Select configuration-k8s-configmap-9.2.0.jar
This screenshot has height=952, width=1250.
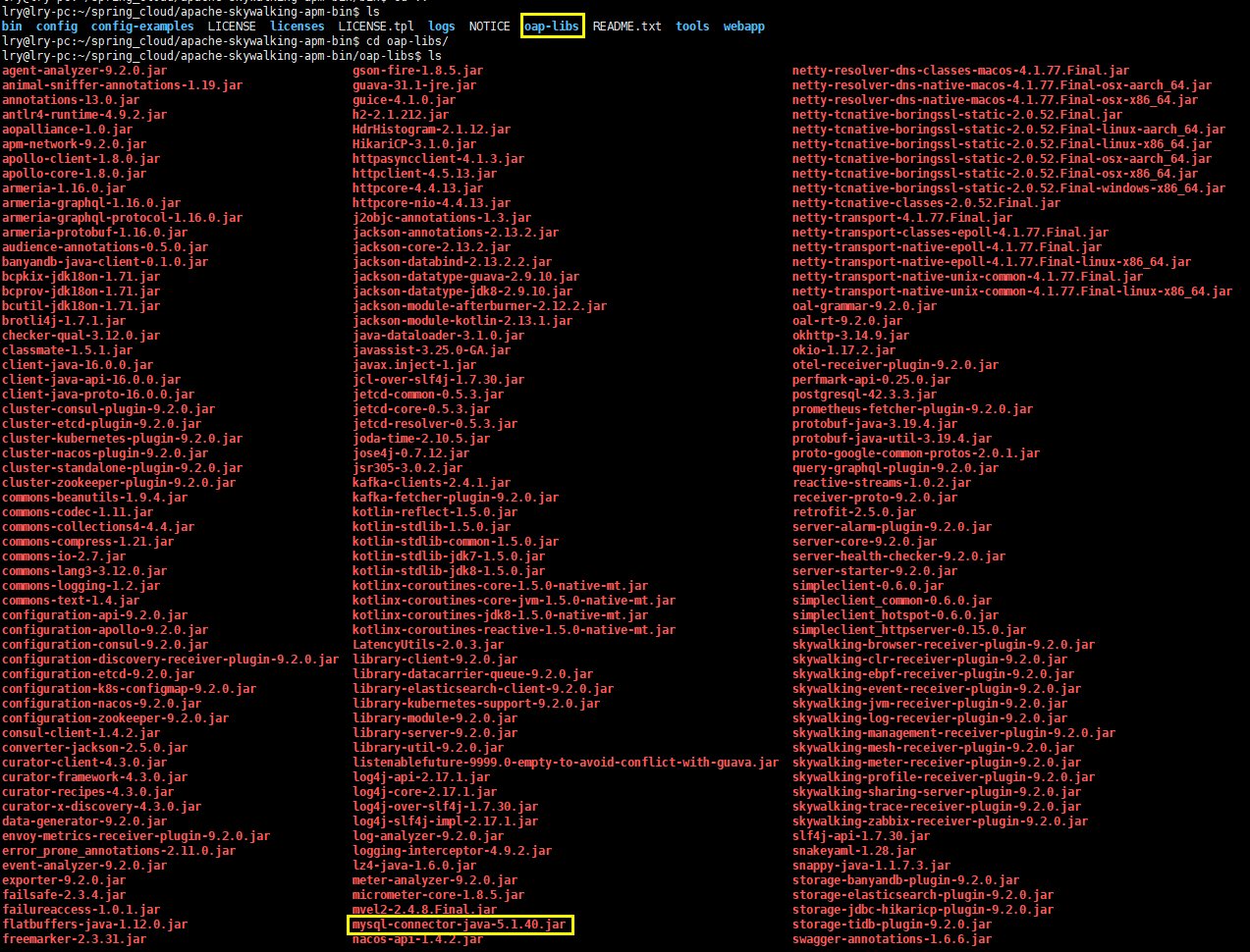click(129, 689)
